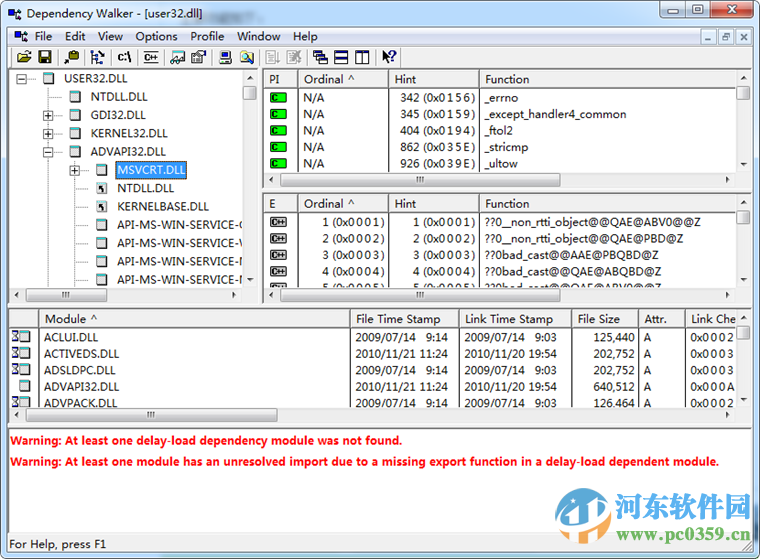
Task: Sort imports by Ordinal column header
Action: [343, 79]
